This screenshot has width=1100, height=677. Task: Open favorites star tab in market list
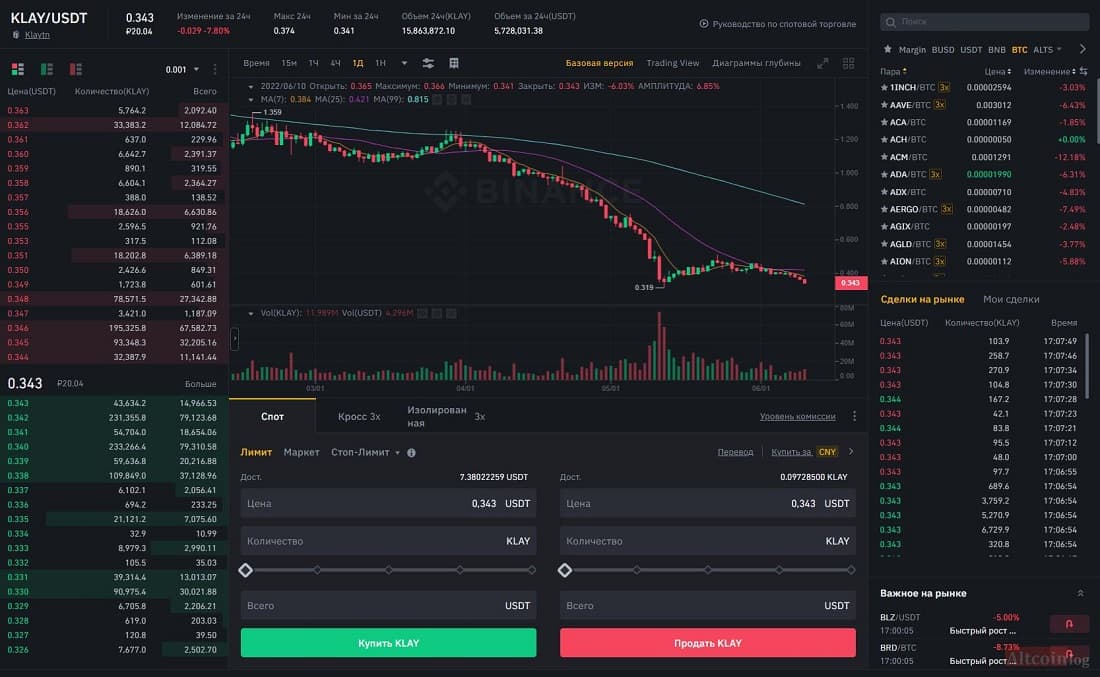pyautogui.click(x=887, y=49)
